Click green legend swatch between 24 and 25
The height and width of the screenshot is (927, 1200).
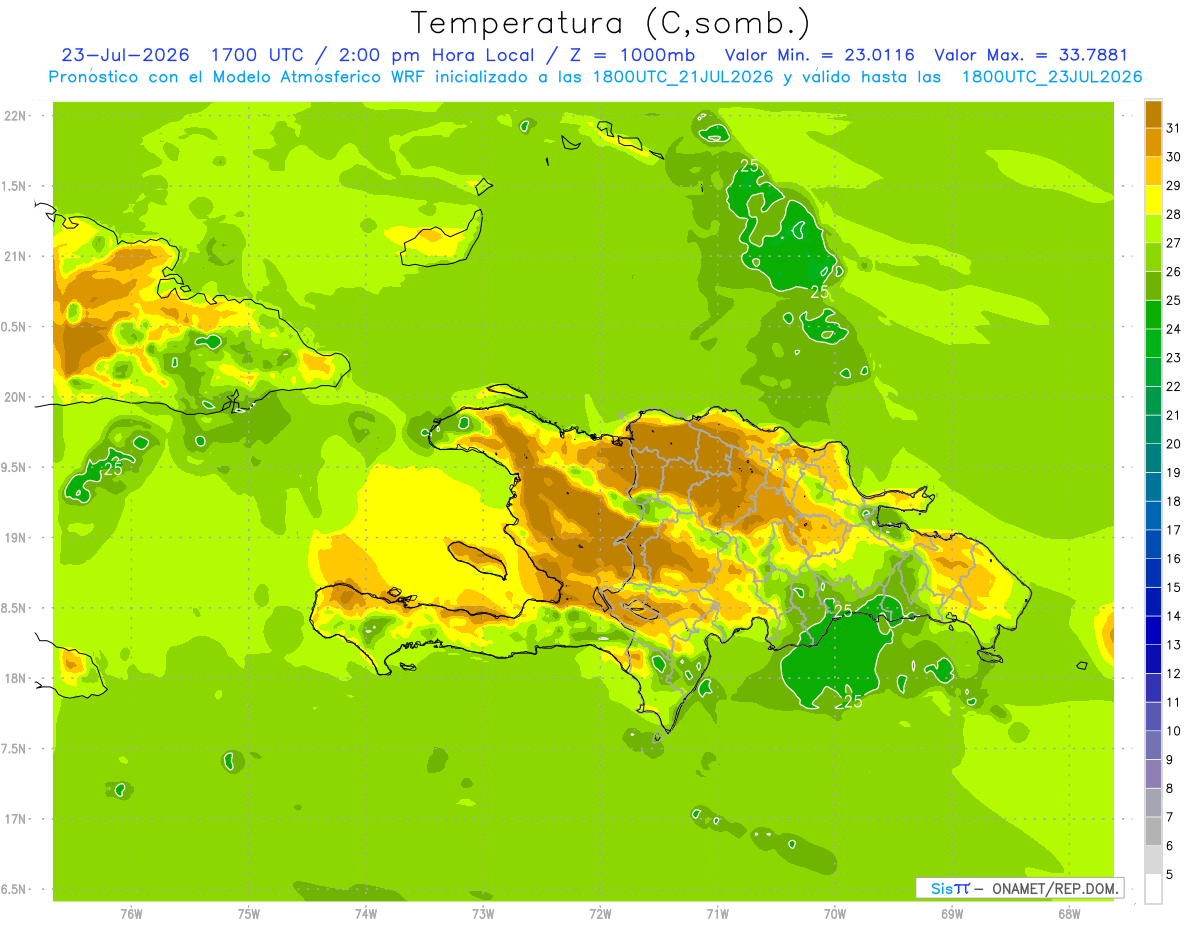point(1153,315)
